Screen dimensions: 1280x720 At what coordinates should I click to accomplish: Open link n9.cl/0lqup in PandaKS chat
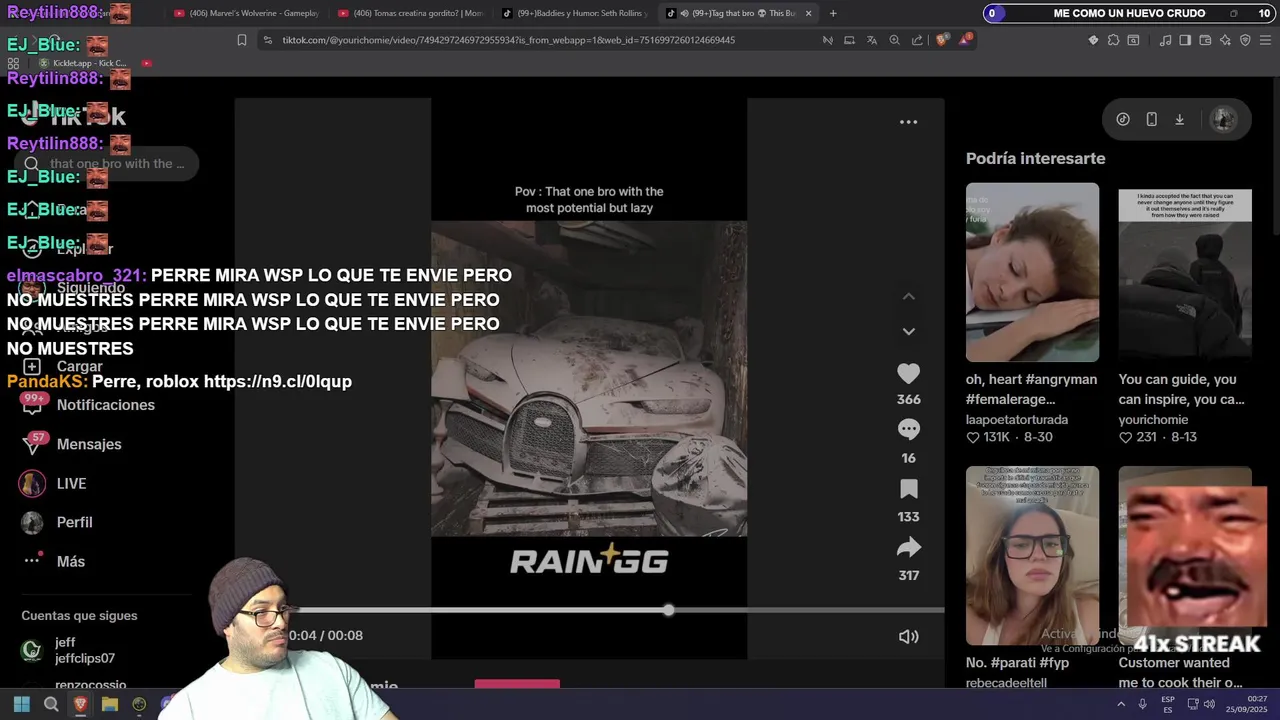(x=278, y=381)
